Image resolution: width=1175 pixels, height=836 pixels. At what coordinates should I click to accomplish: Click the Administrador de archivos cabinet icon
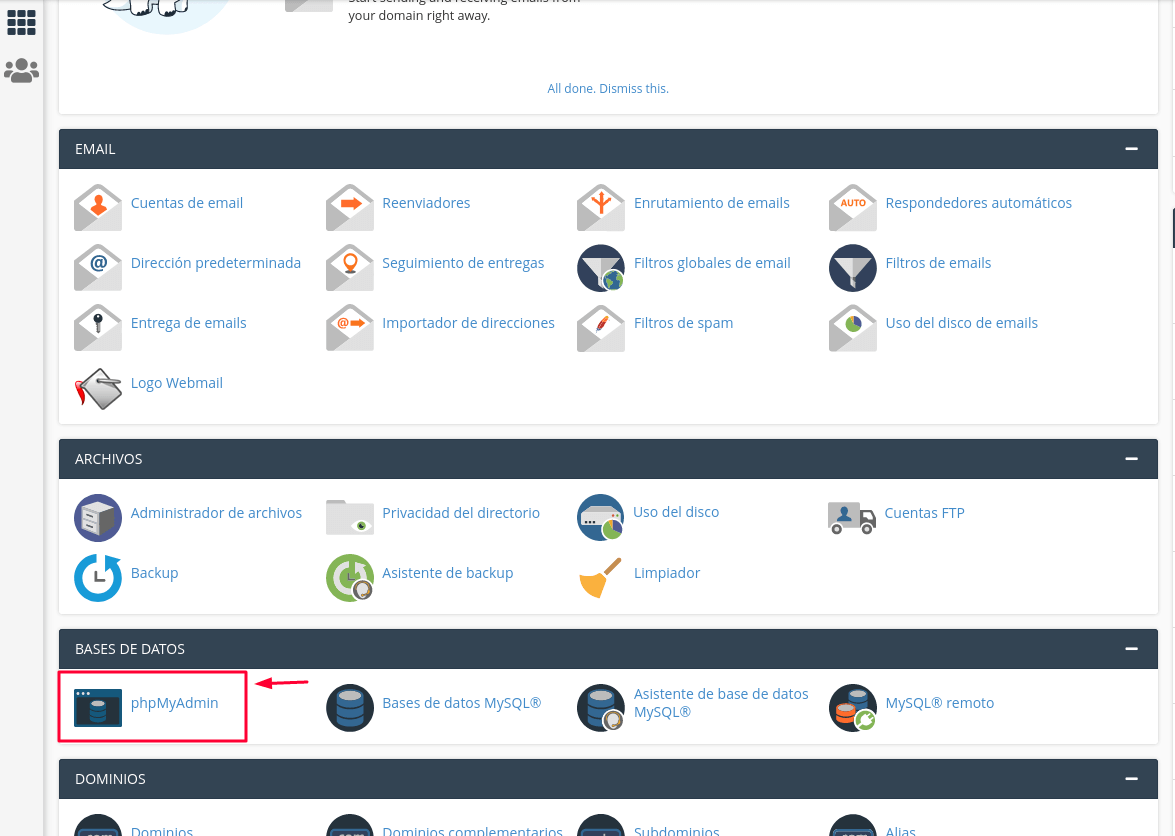tap(97, 518)
